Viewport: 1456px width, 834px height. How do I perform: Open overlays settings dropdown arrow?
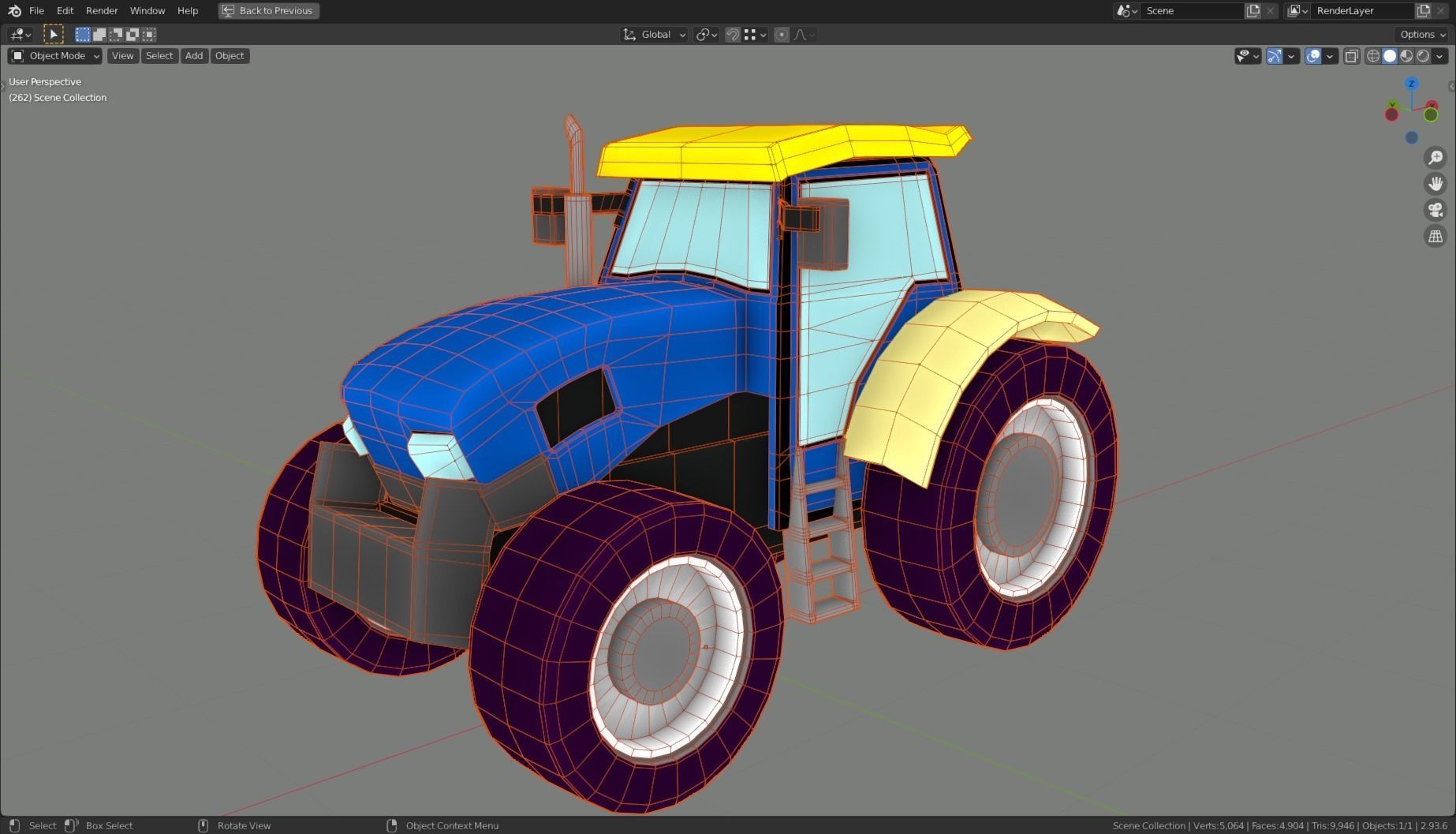(1330, 56)
